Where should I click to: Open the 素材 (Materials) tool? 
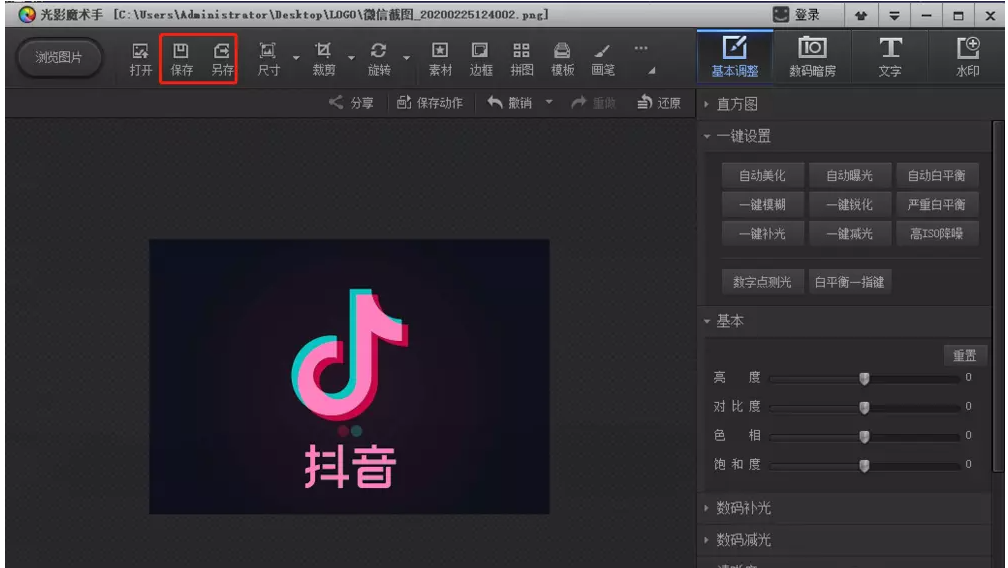[x=440, y=58]
